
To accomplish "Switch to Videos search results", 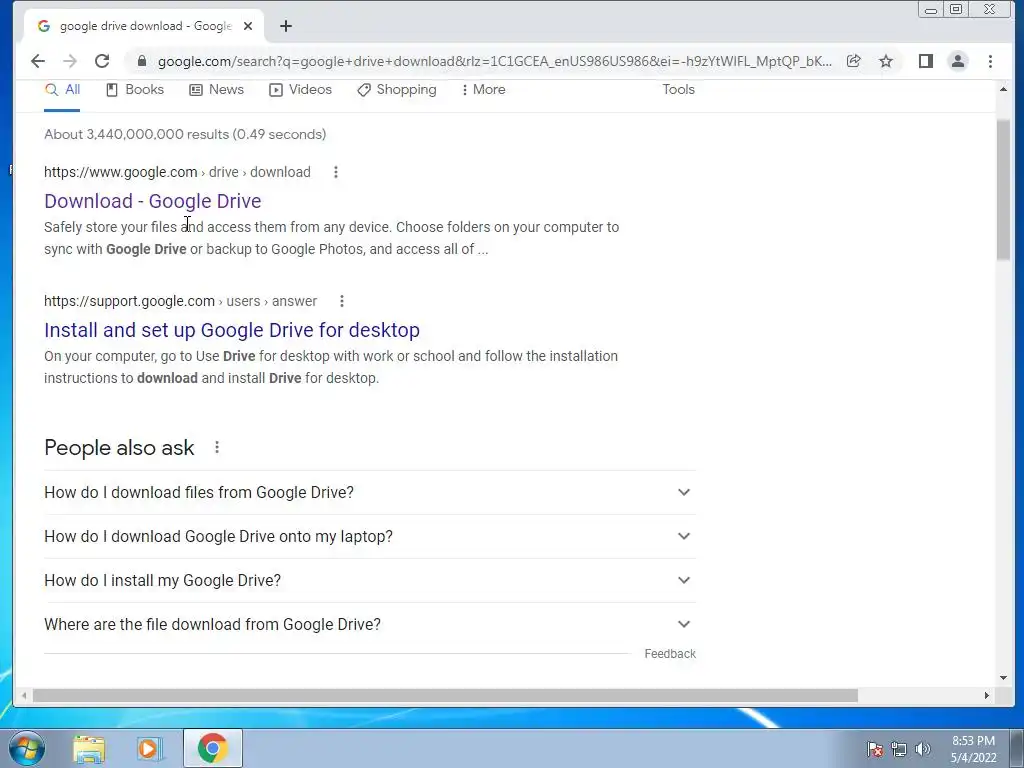I will tap(300, 89).
